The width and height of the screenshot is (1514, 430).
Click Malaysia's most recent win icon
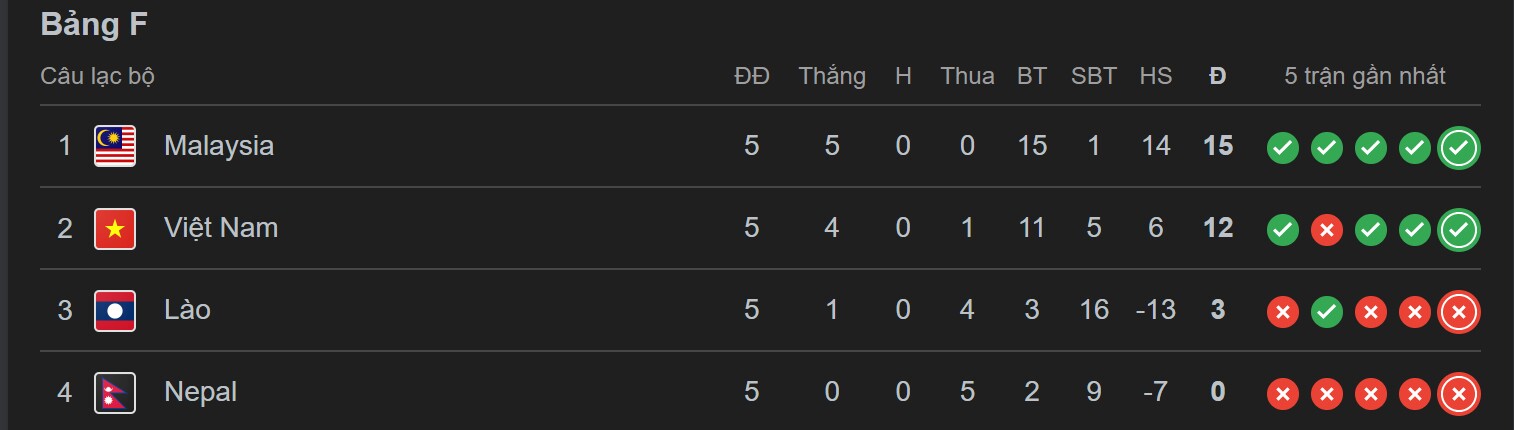(1458, 148)
